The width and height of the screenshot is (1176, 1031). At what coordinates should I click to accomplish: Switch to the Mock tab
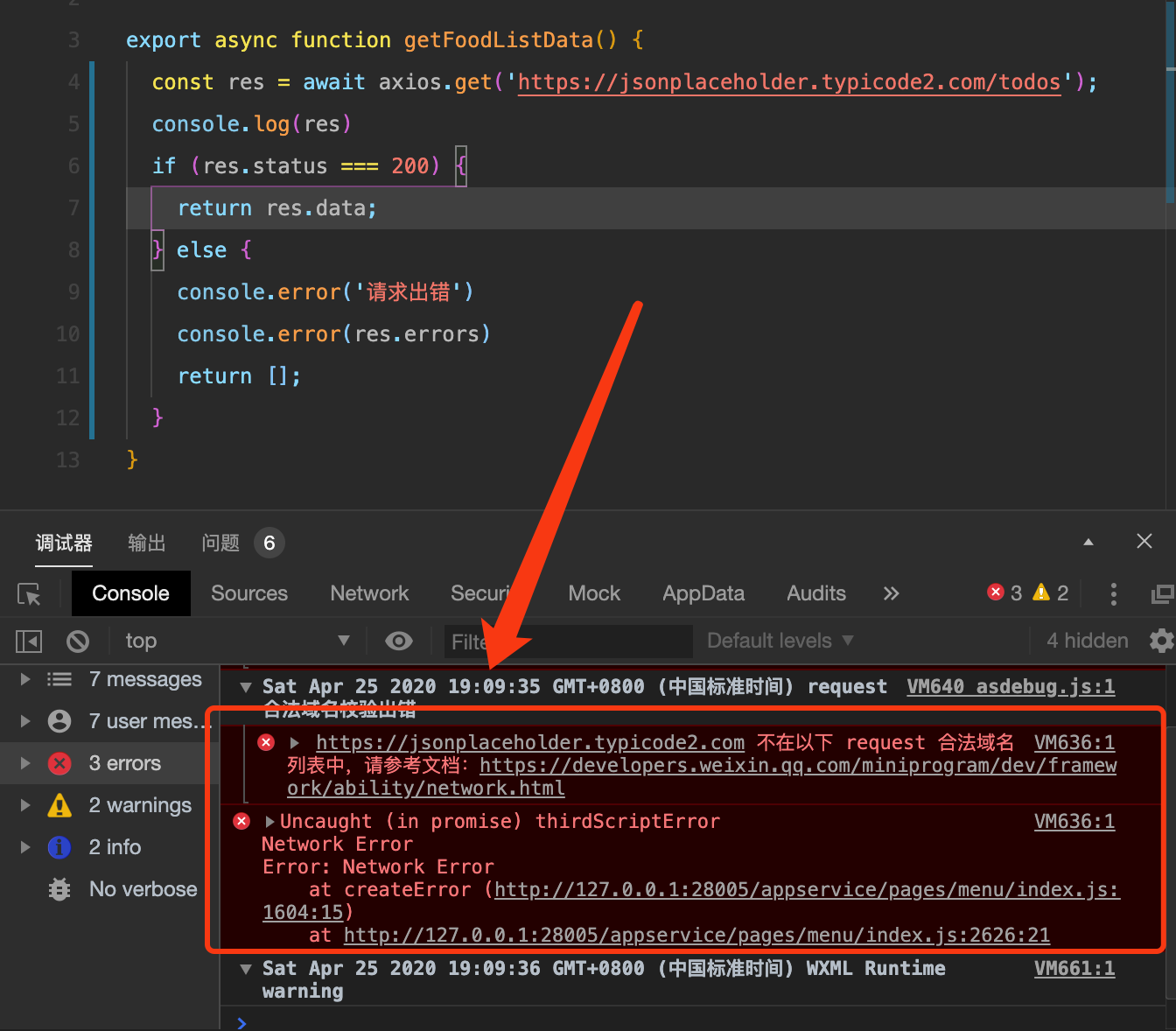594,593
